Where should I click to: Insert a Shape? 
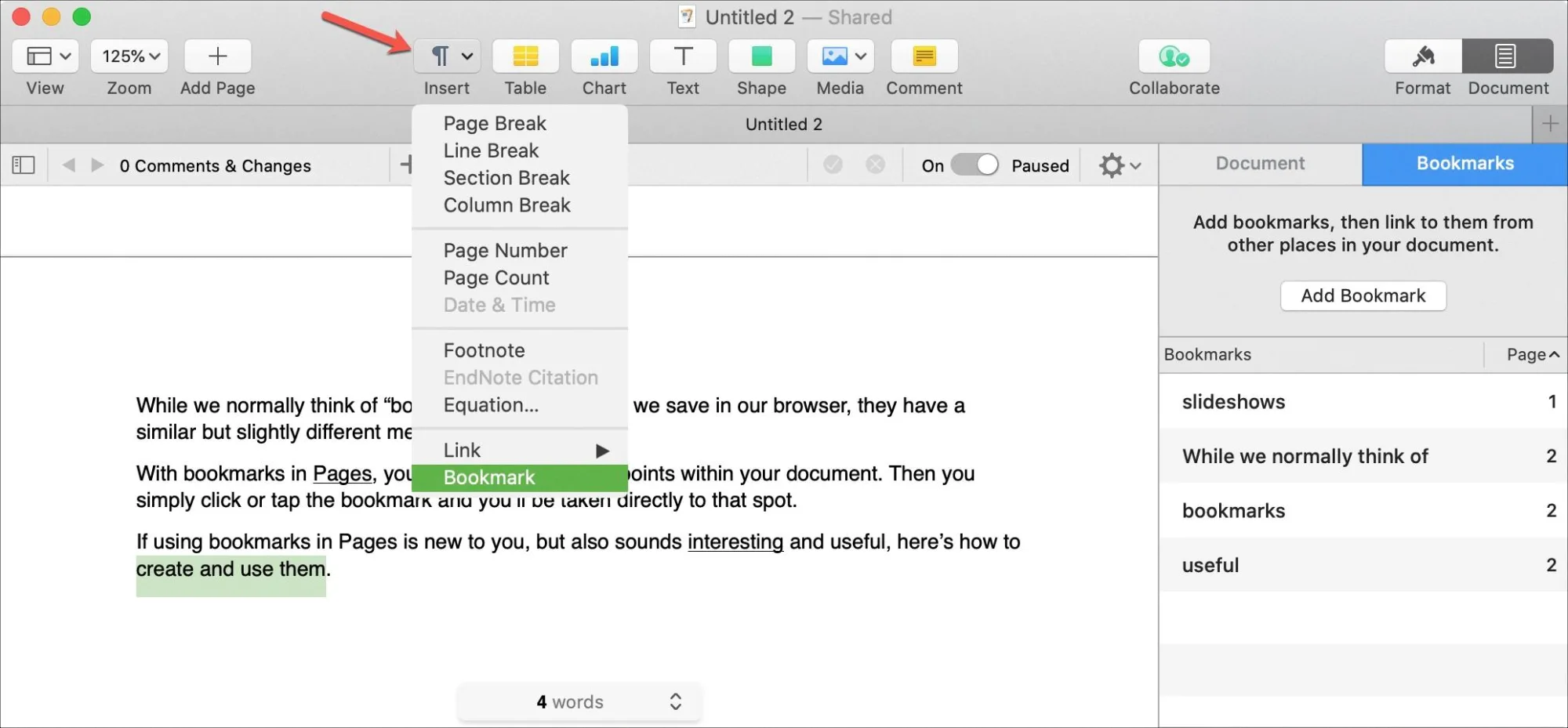[760, 56]
